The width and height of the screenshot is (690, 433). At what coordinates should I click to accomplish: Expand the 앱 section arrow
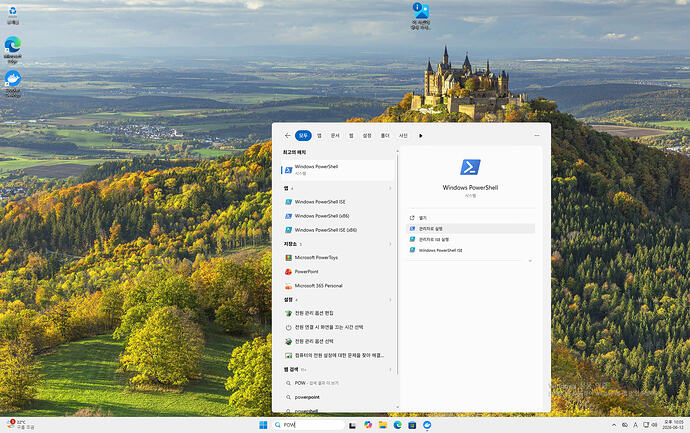pyautogui.click(x=390, y=188)
